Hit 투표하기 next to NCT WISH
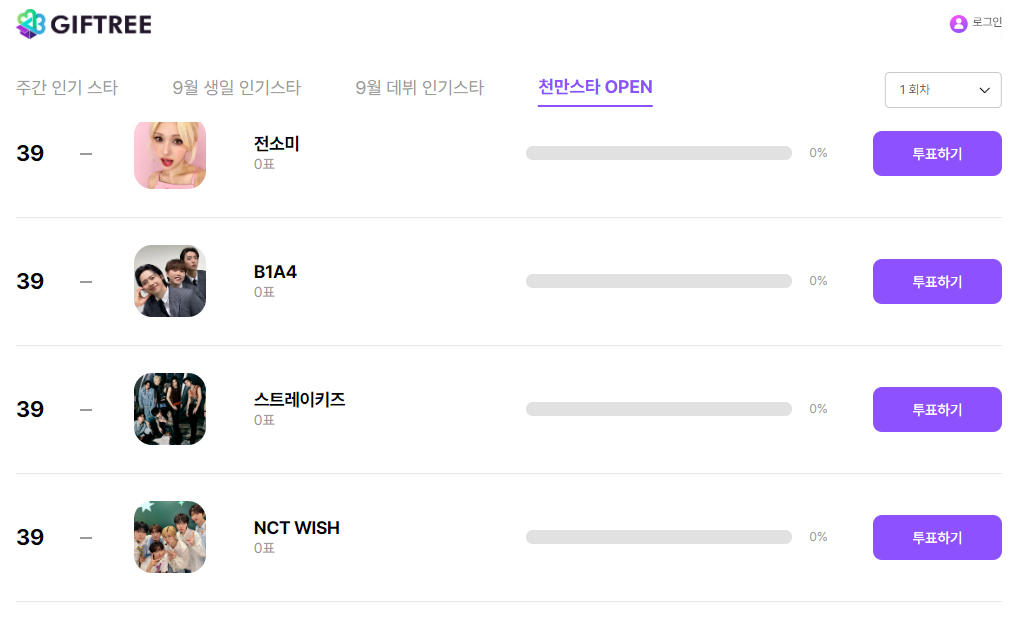The width and height of the screenshot is (1029, 620). tap(937, 537)
